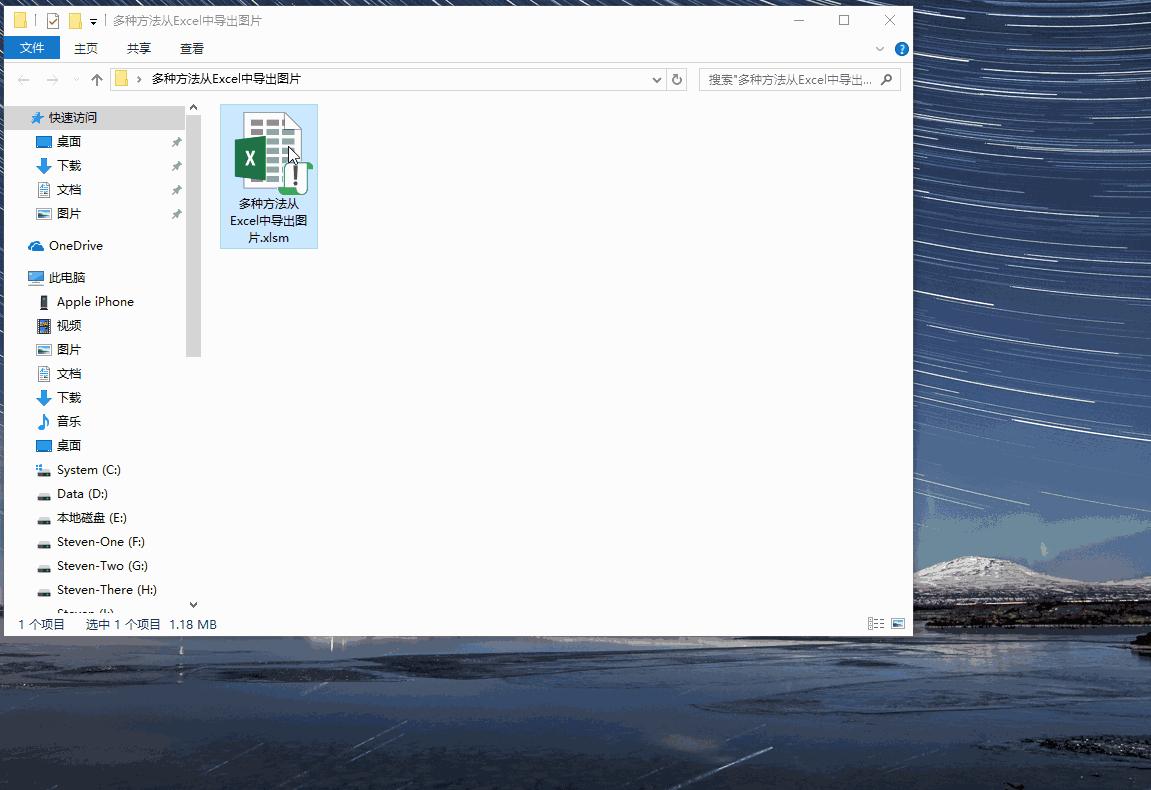Open the recent locations dropdown arrow

tap(76, 79)
